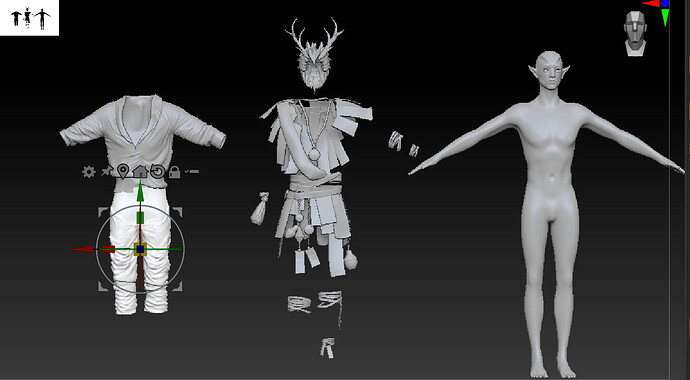690x380 pixels.
Task: Click the CamView head orientation indicator
Action: click(635, 34)
